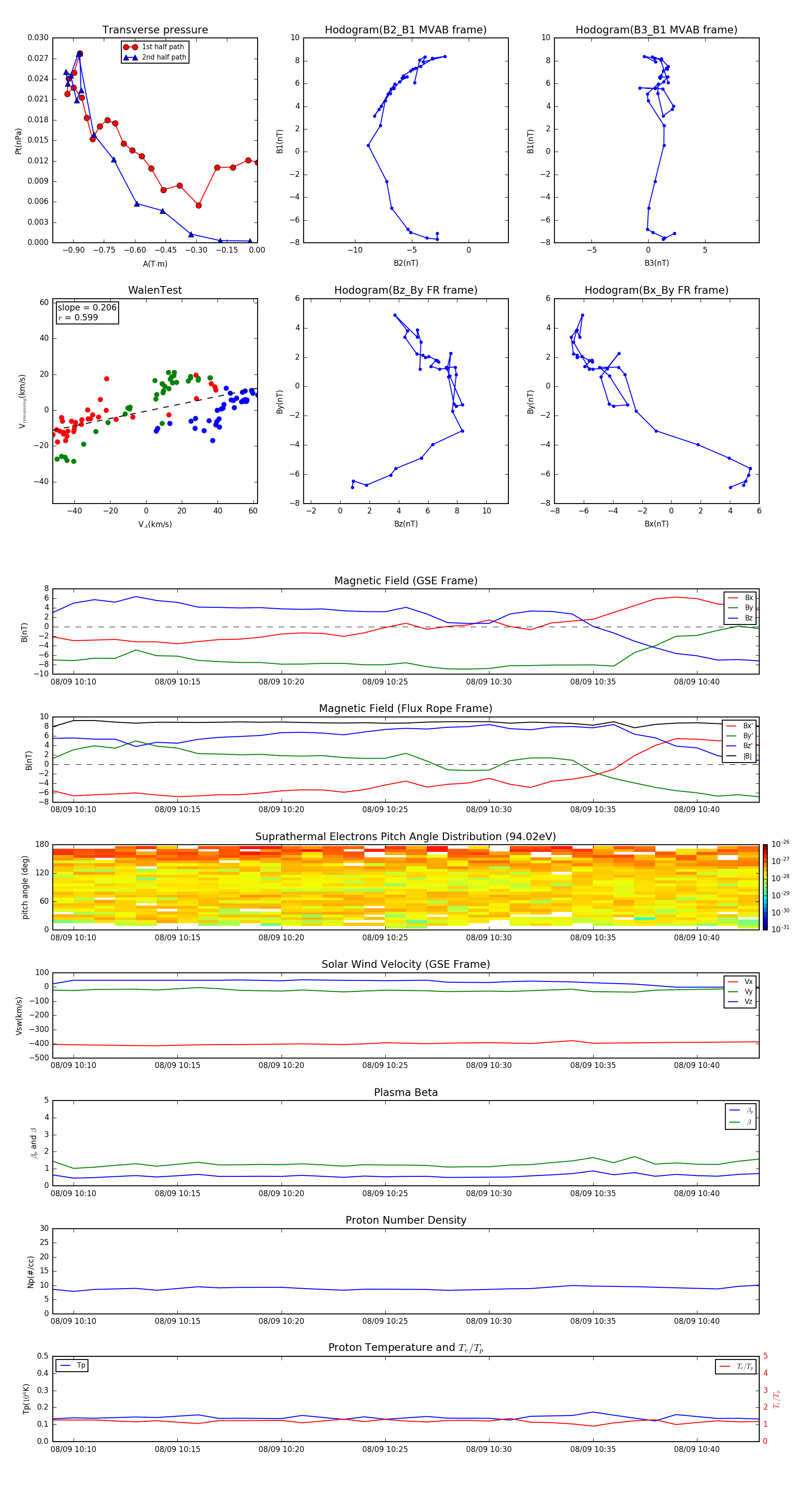Screen dimensions: 812x1489
Task: Click the 'Transverse pressure' plot title
Action: pos(155,30)
